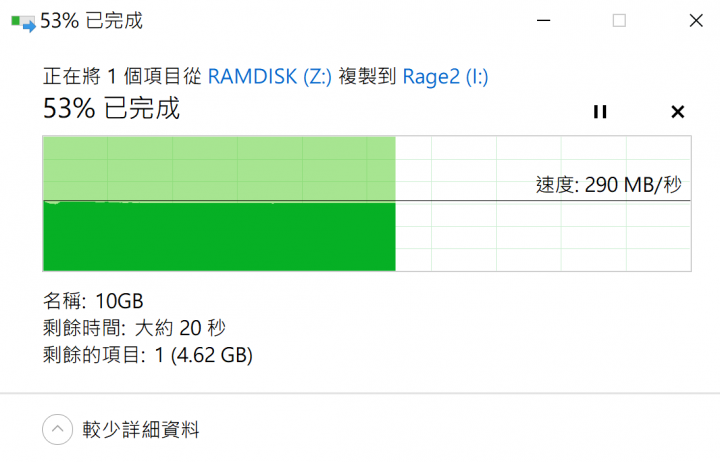Screen dimensions: 720x462
Task: Click the 名稱: 10GB file name line
Action: 93,301
